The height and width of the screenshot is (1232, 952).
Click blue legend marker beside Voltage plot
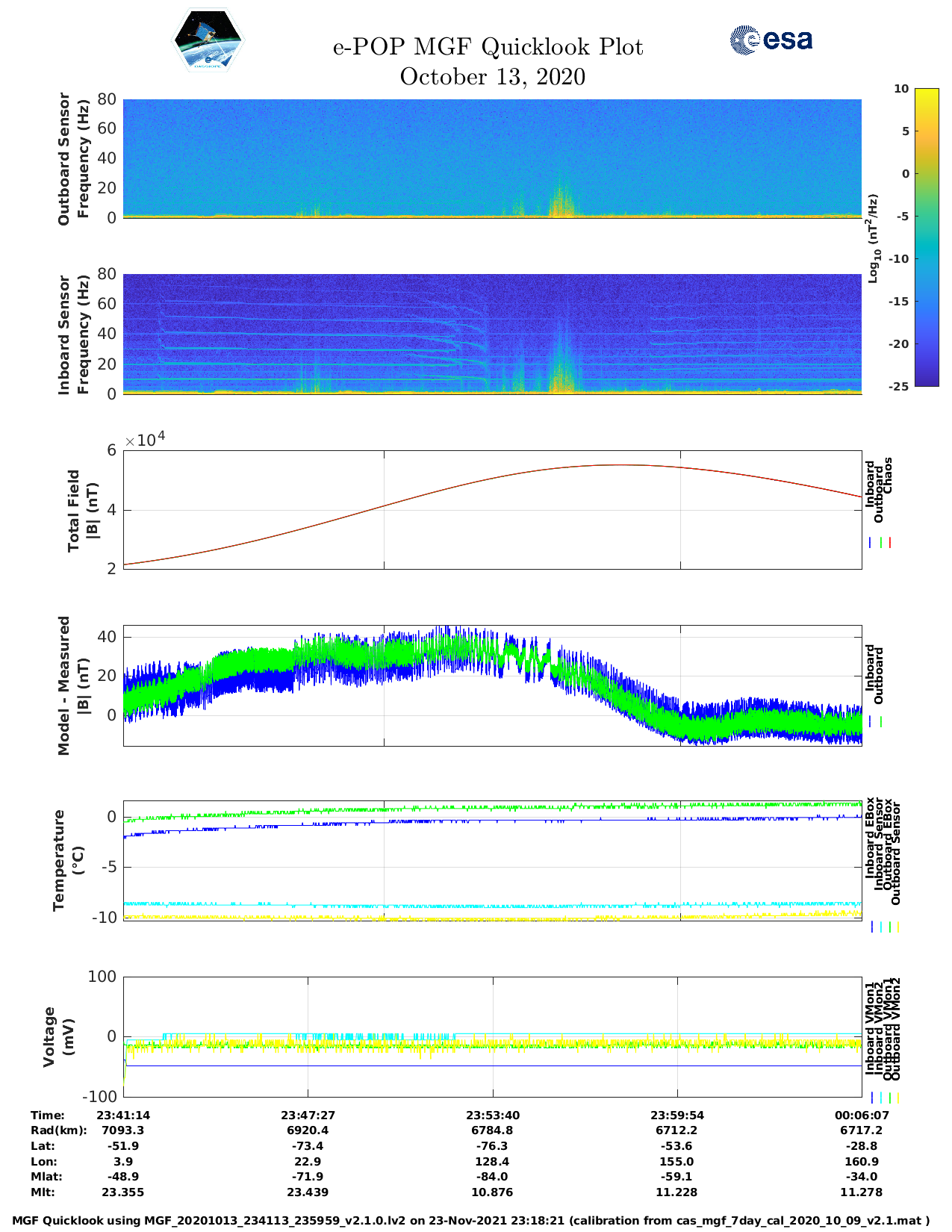871,1098
